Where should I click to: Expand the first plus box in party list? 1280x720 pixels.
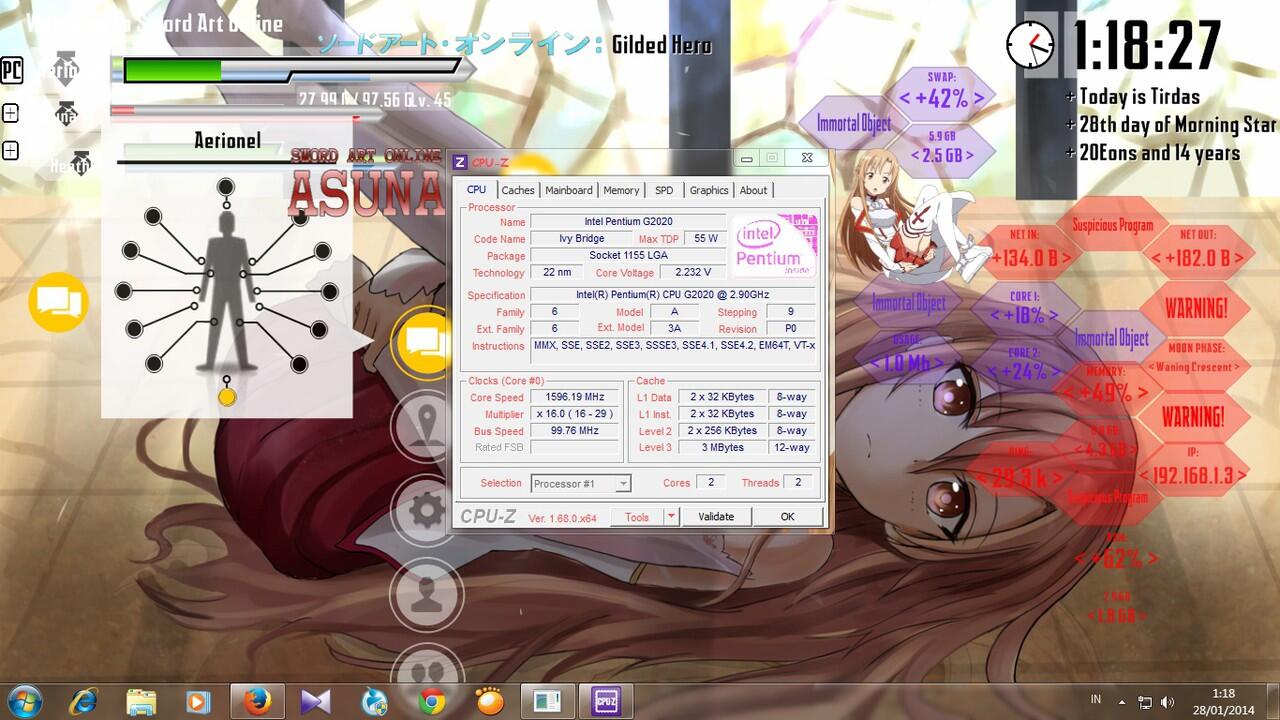[x=10, y=113]
